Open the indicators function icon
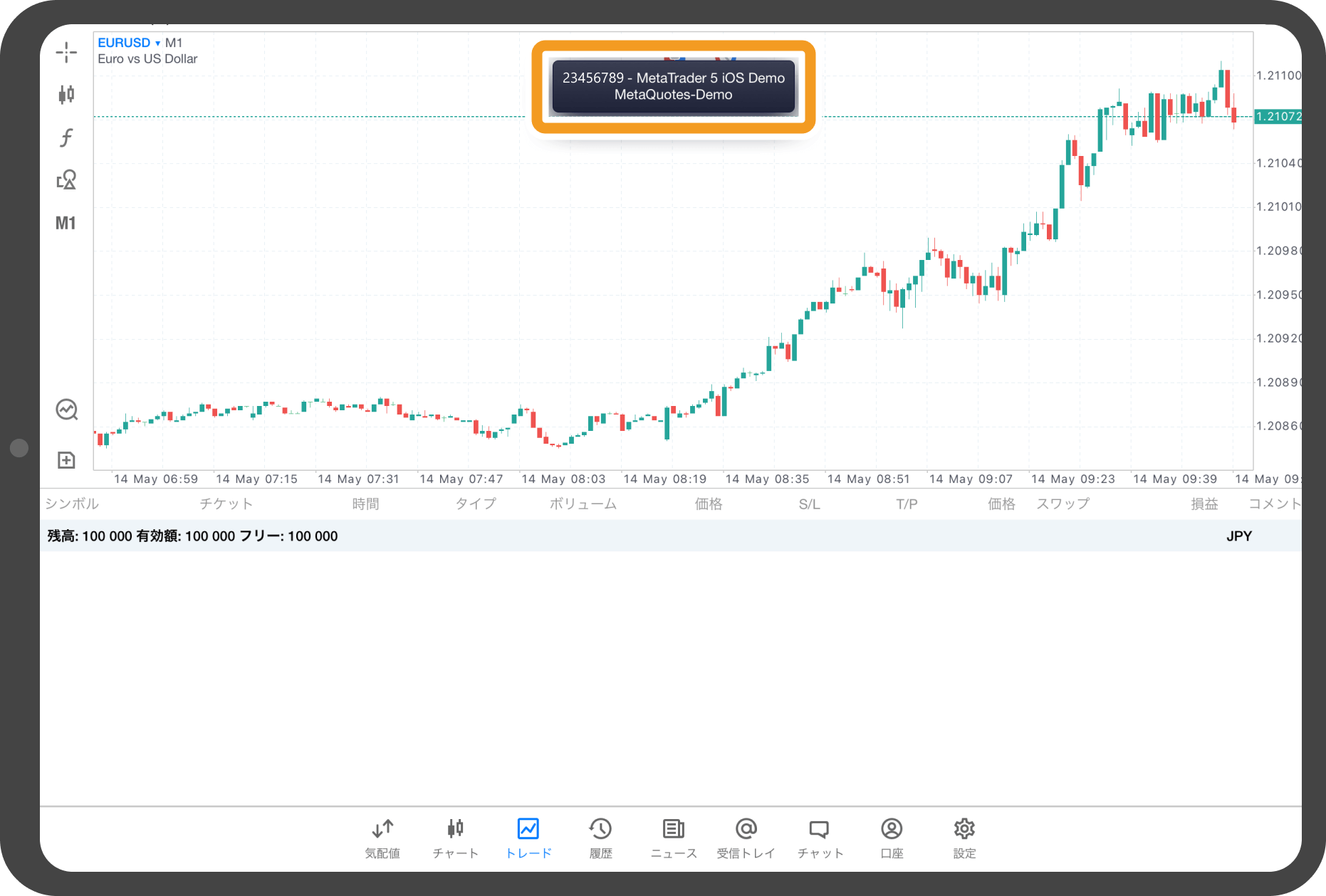The image size is (1326, 896). click(x=66, y=137)
